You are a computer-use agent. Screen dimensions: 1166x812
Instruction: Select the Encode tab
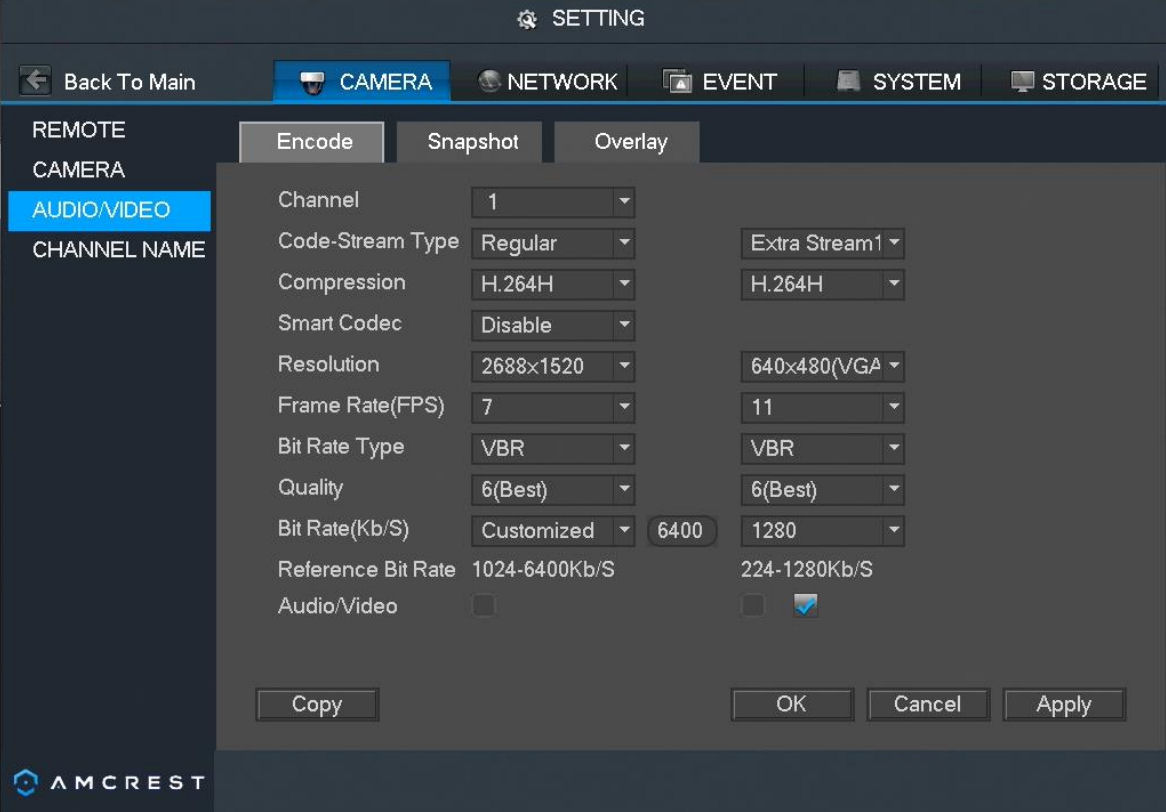pyautogui.click(x=314, y=142)
